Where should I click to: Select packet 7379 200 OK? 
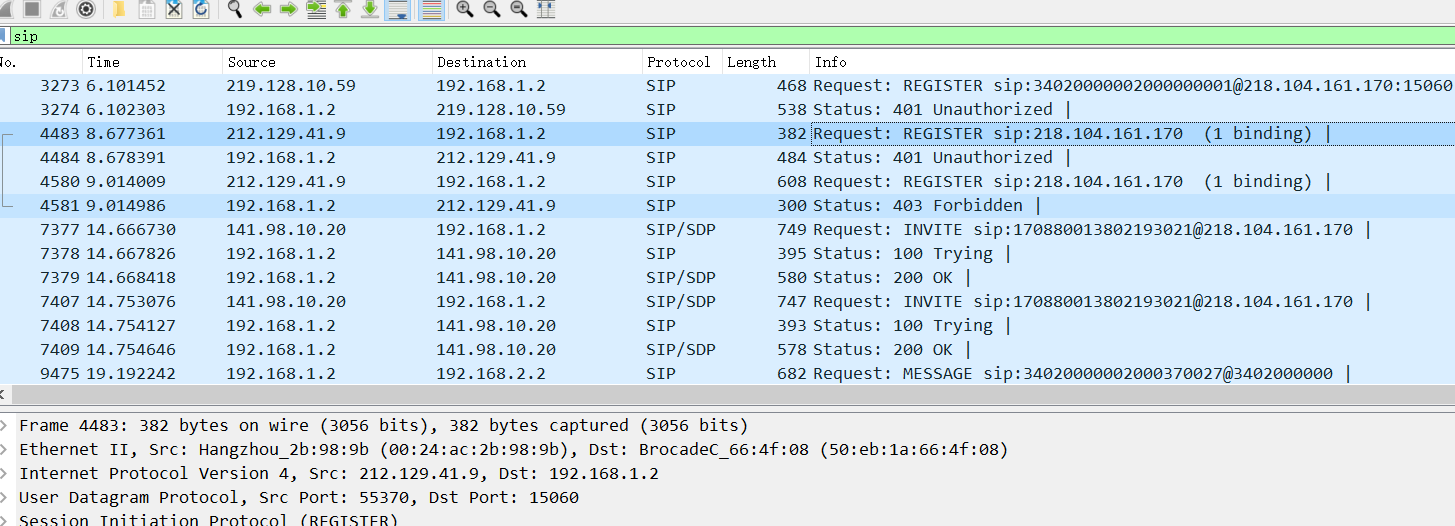click(x=727, y=277)
